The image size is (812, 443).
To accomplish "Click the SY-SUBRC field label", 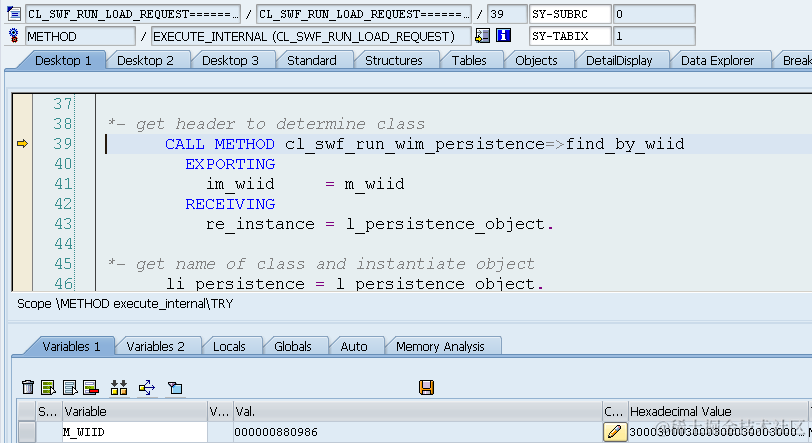I will (570, 14).
